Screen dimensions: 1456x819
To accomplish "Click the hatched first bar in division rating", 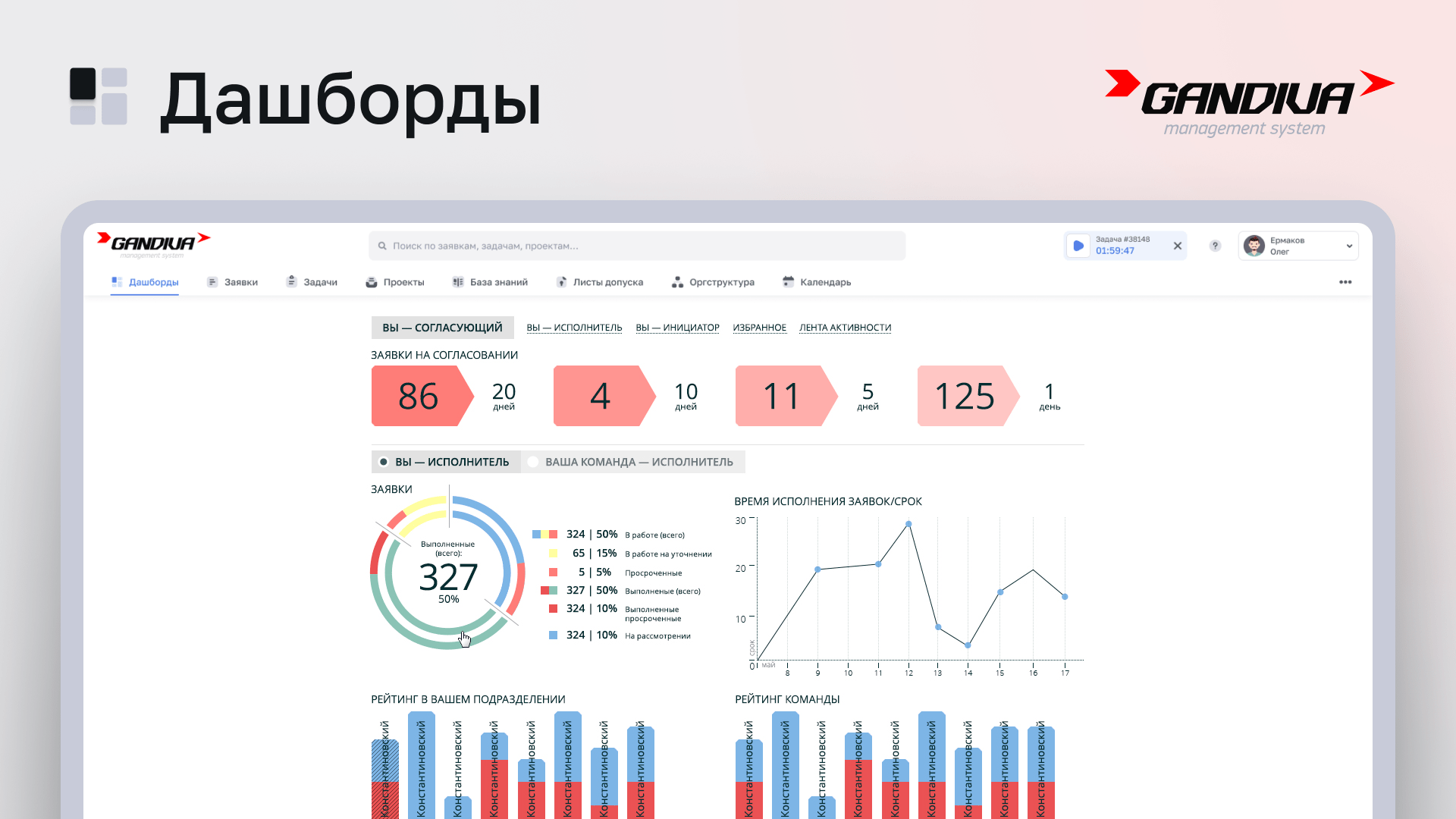I will click(x=385, y=778).
